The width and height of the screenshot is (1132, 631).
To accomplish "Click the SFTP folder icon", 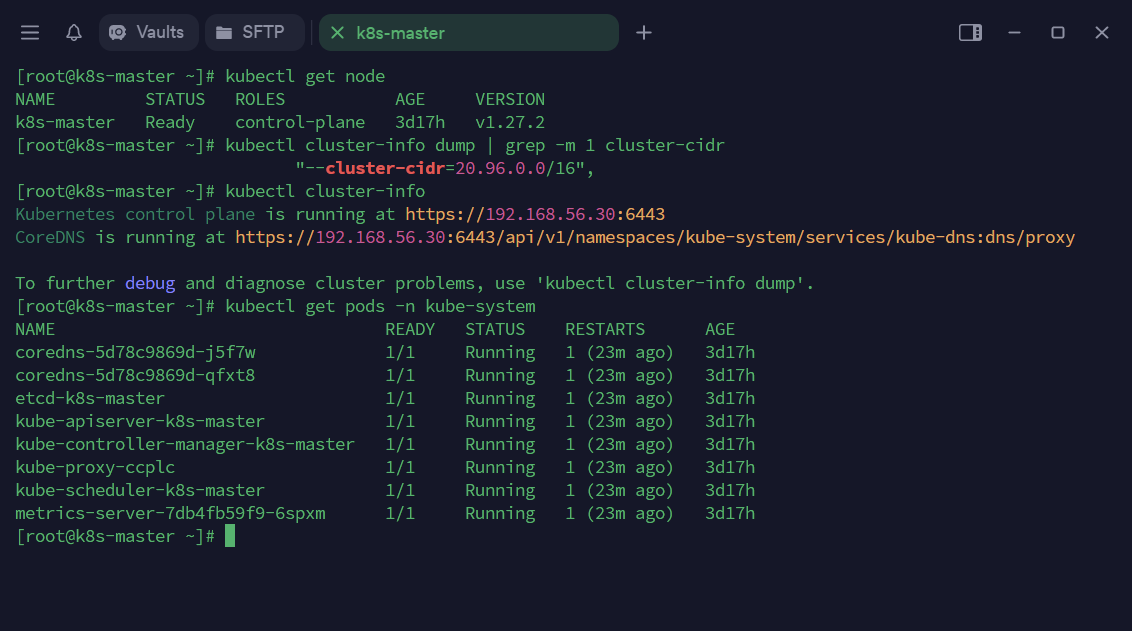I will [x=224, y=33].
